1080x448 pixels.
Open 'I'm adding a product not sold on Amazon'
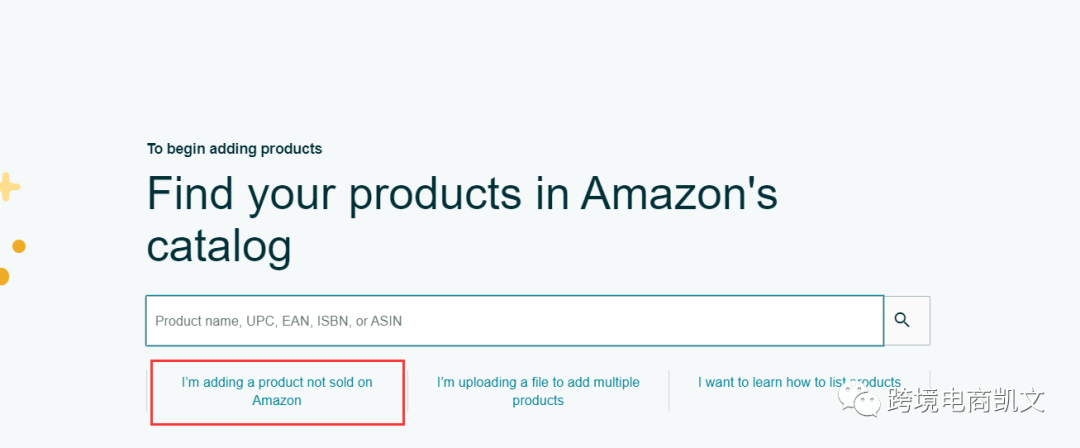coord(277,391)
